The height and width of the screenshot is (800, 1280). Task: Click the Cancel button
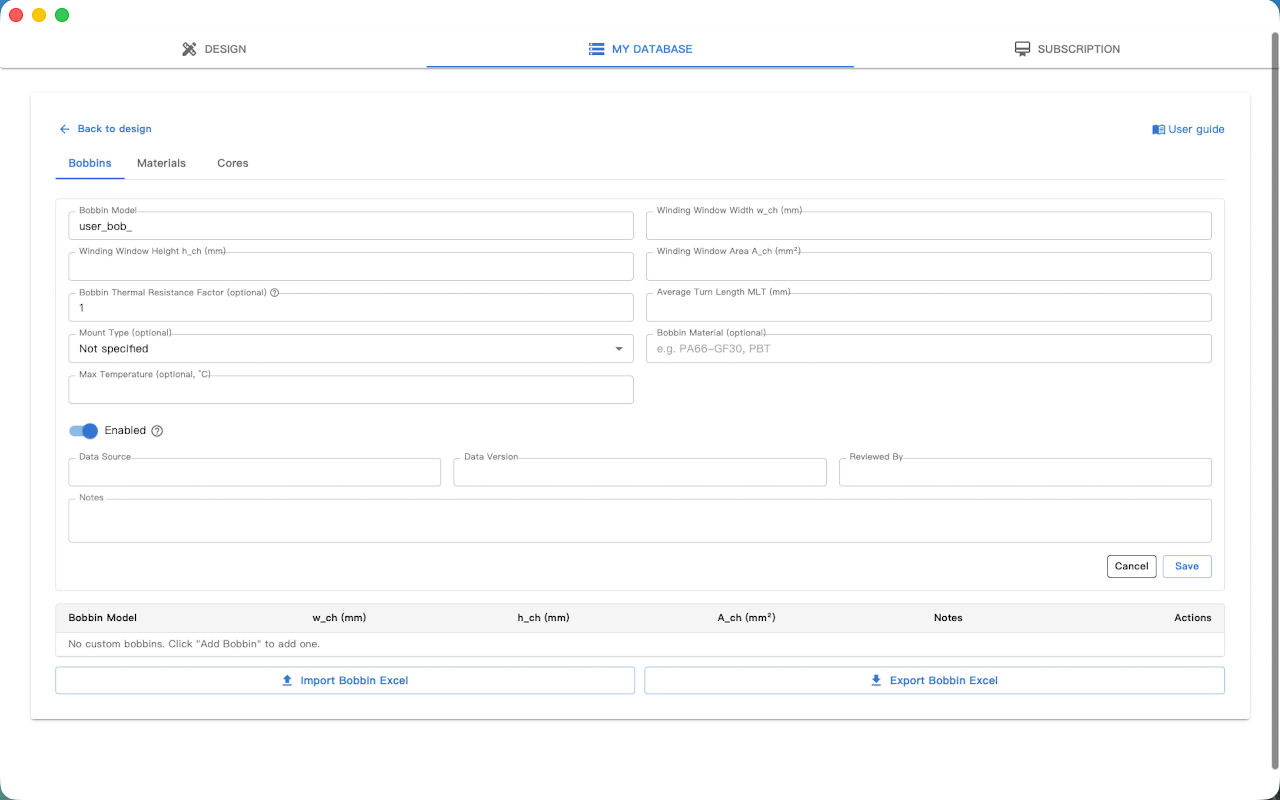click(1132, 566)
